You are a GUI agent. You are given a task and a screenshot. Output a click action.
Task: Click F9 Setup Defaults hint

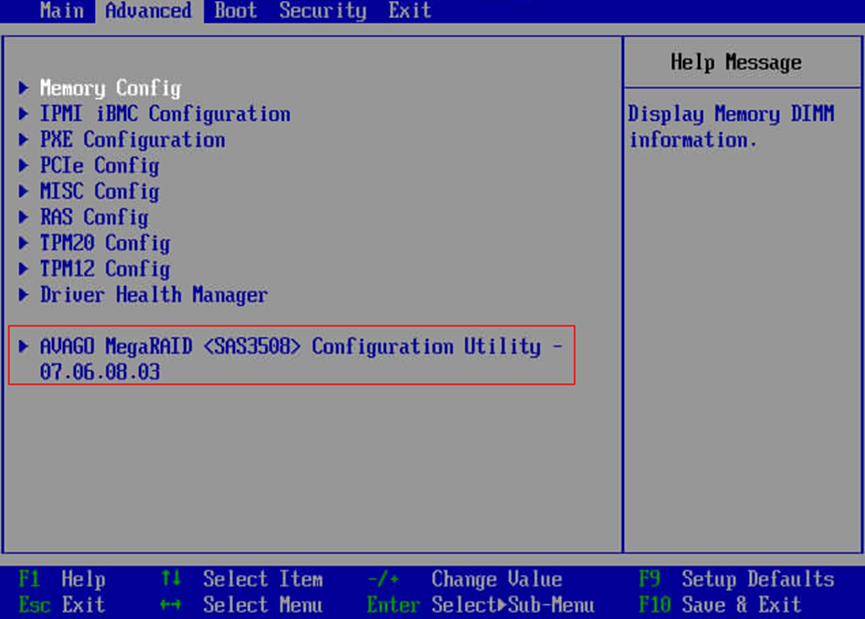click(x=736, y=579)
